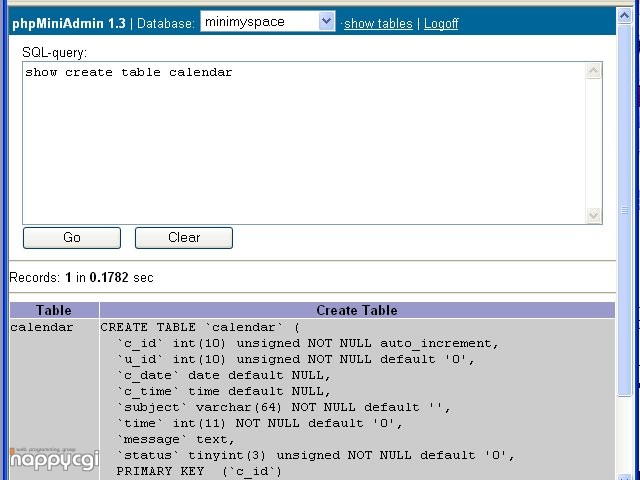The height and width of the screenshot is (480, 640).
Task: Log off via the Logoff link
Action: click(441, 24)
